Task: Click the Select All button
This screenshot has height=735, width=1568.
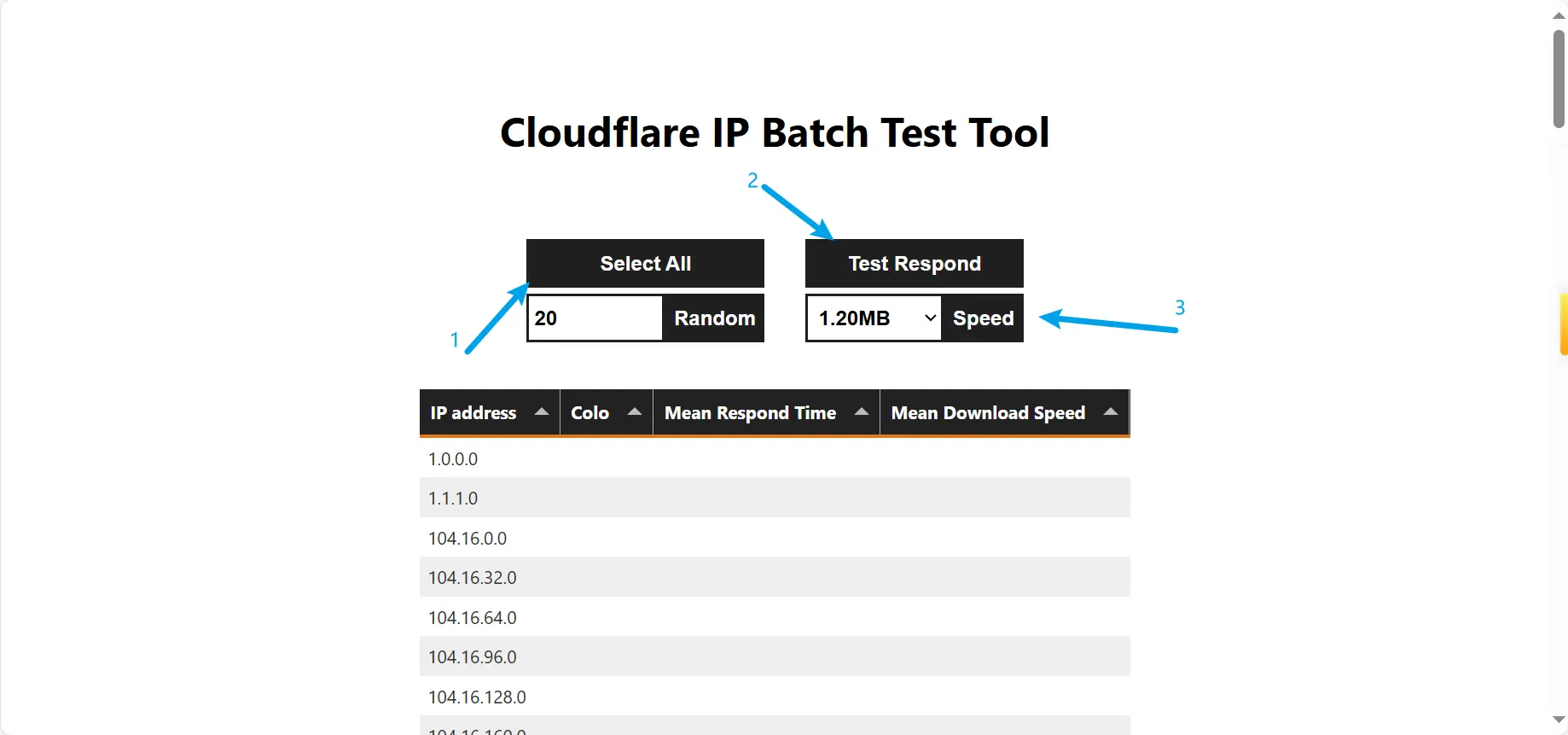Action: (x=645, y=263)
